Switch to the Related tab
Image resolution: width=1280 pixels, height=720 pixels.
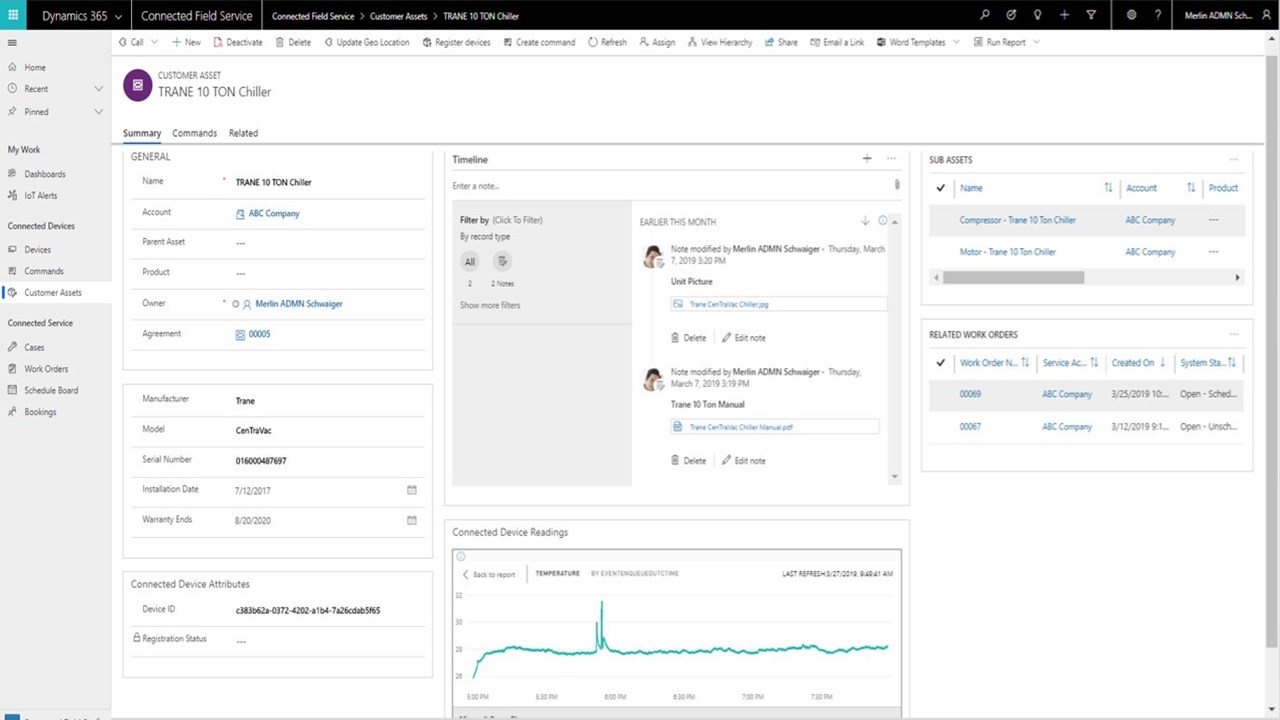tap(243, 133)
